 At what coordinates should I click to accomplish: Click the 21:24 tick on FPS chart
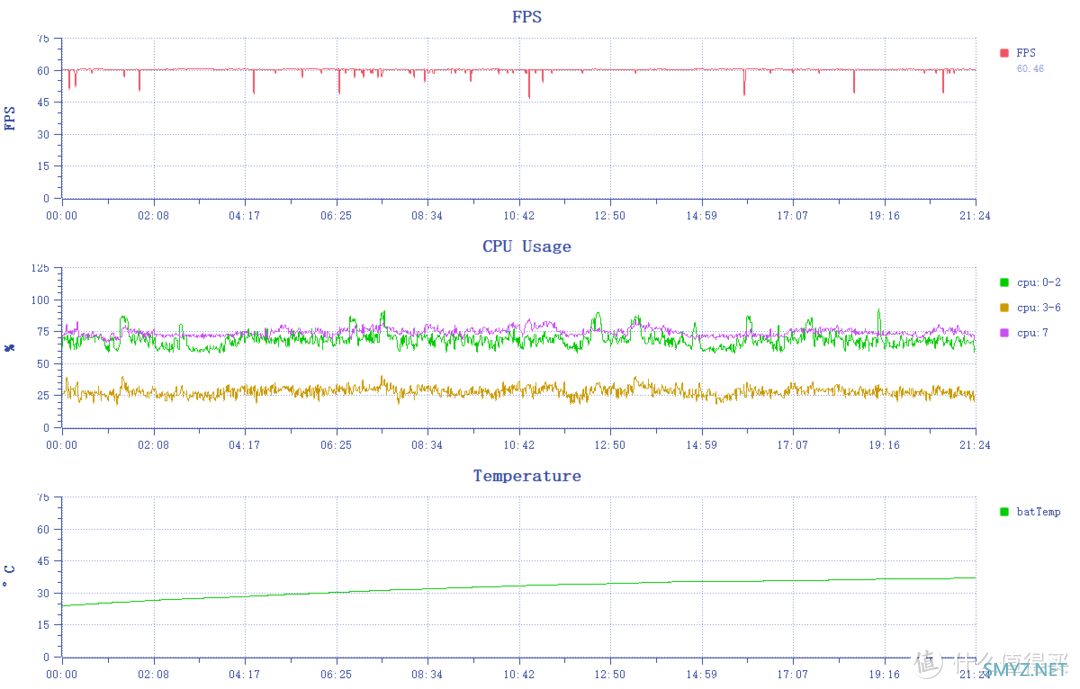(x=975, y=216)
